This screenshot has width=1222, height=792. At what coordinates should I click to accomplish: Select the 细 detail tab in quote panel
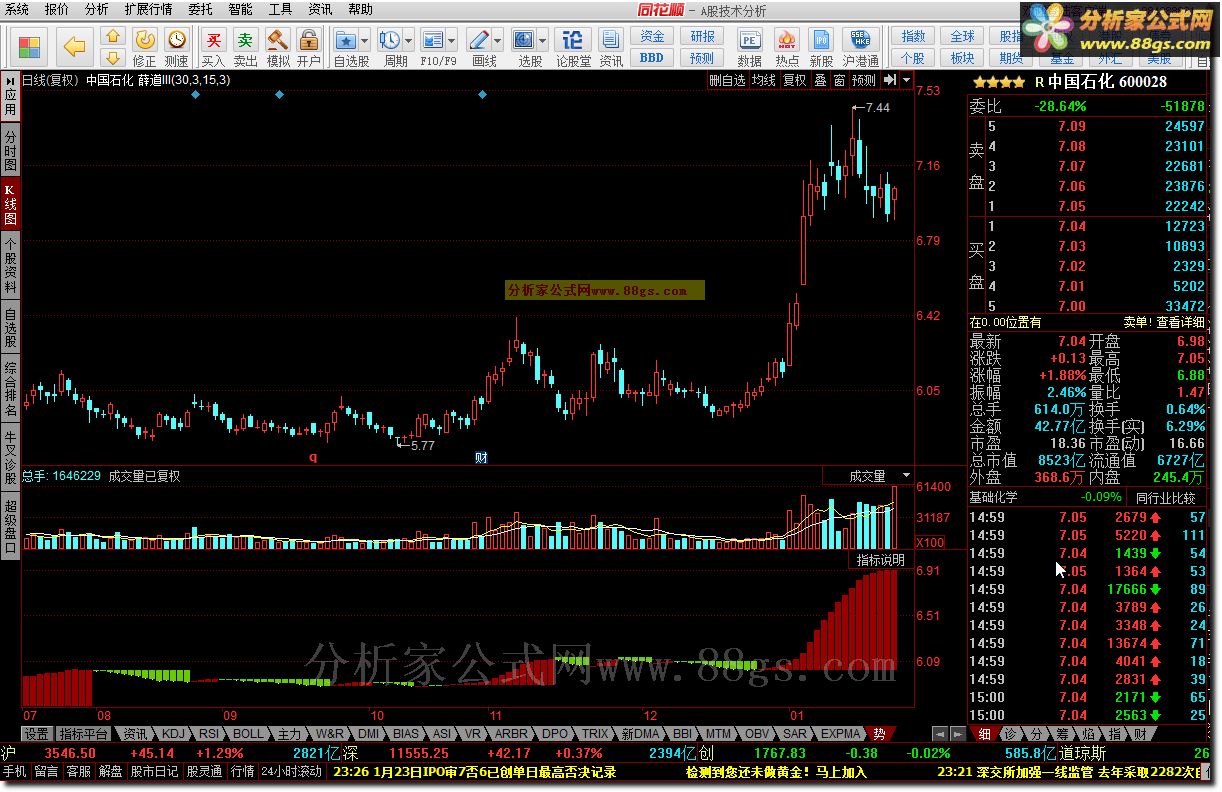coord(984,733)
